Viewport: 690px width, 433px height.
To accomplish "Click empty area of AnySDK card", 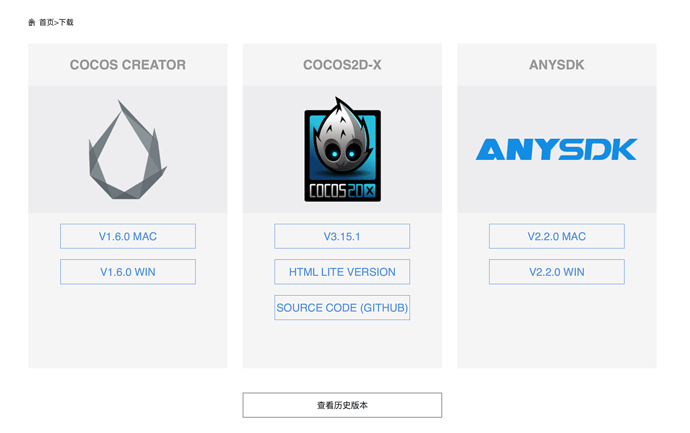I will [557, 328].
